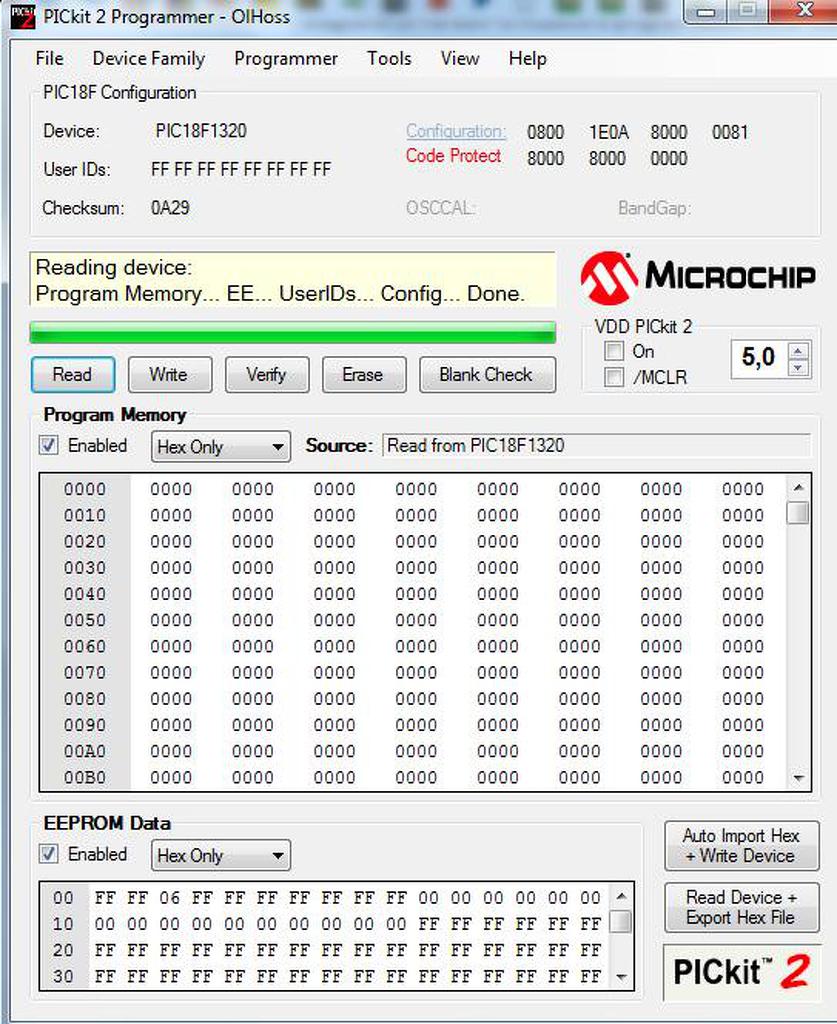Click the Write button
The width and height of the screenshot is (837, 1024).
[170, 375]
